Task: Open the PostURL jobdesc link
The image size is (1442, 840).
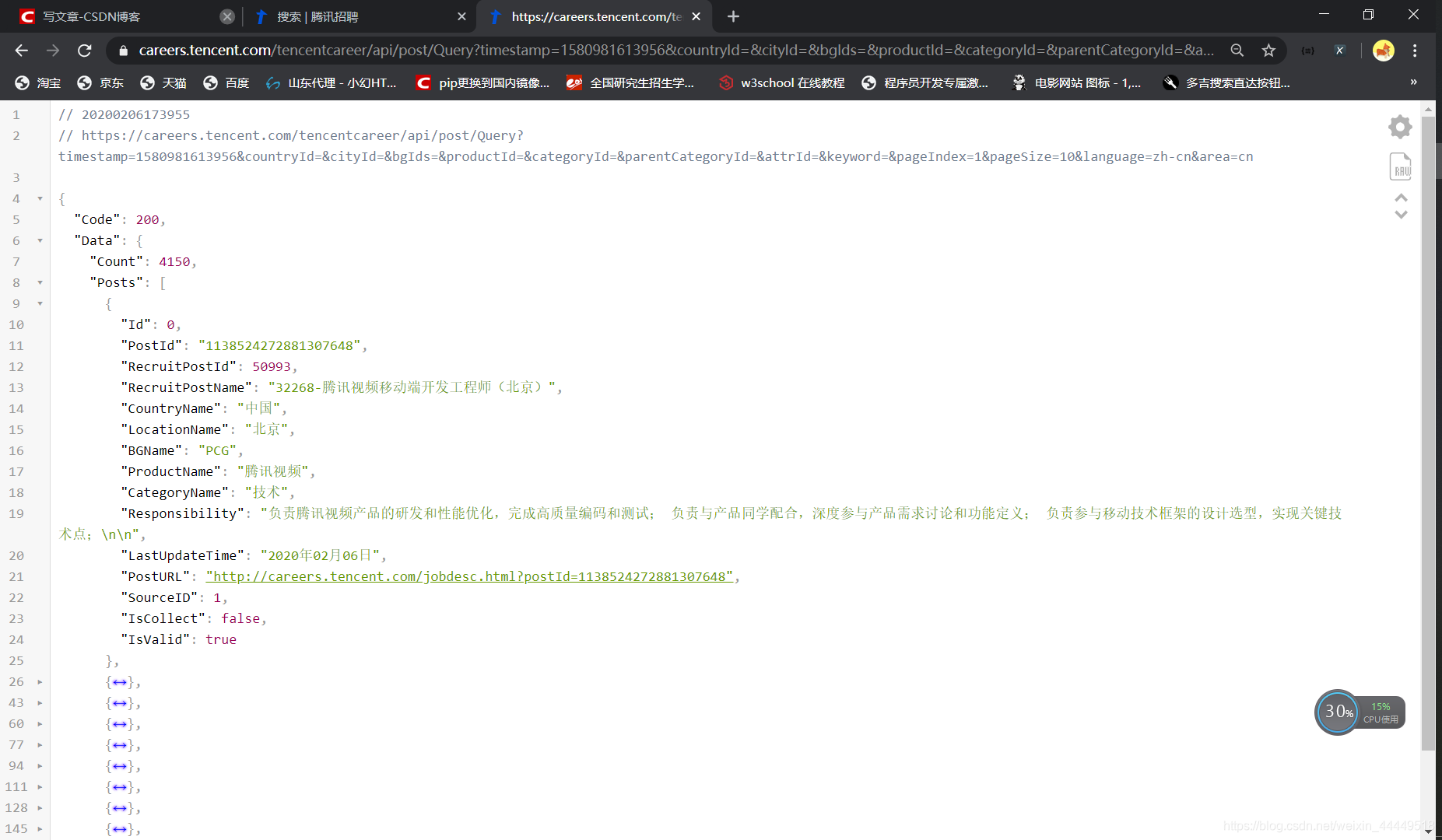Action: [469, 576]
